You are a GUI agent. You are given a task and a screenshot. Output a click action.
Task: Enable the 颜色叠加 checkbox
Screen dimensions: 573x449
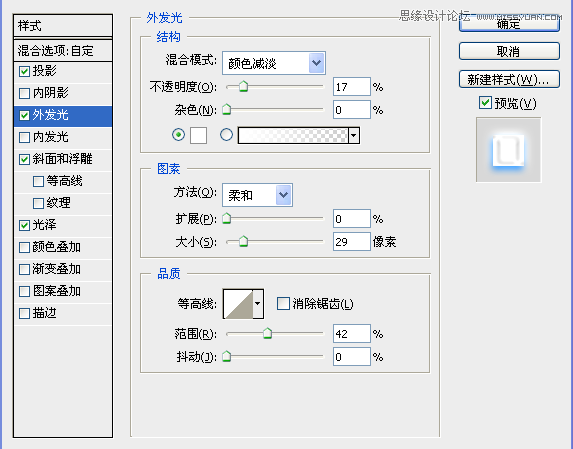pos(24,247)
